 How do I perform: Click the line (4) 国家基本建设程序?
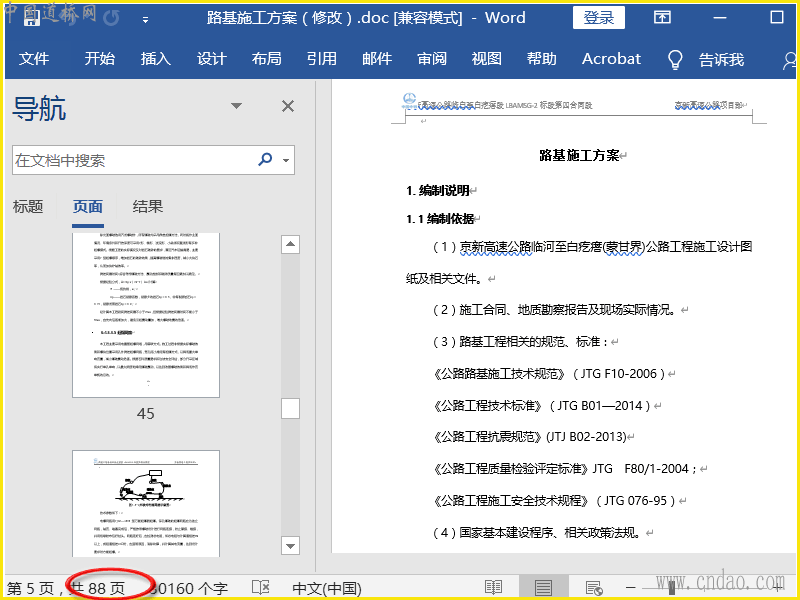point(537,533)
